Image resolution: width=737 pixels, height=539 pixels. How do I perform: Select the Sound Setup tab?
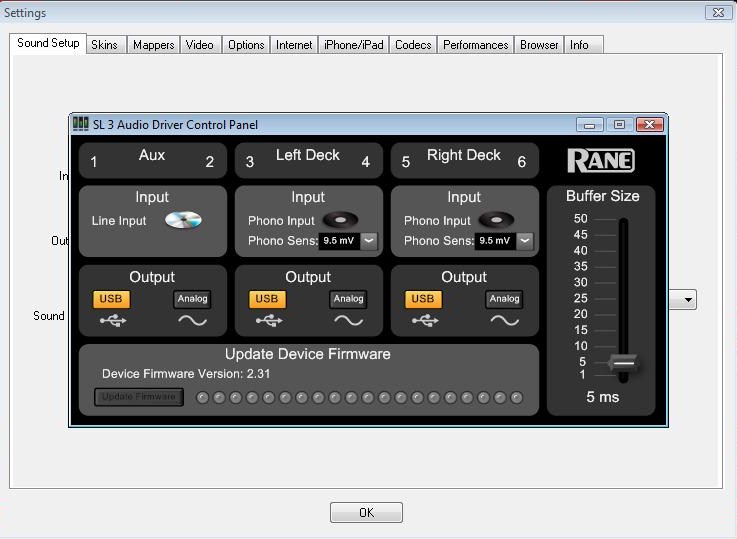pyautogui.click(x=48, y=43)
